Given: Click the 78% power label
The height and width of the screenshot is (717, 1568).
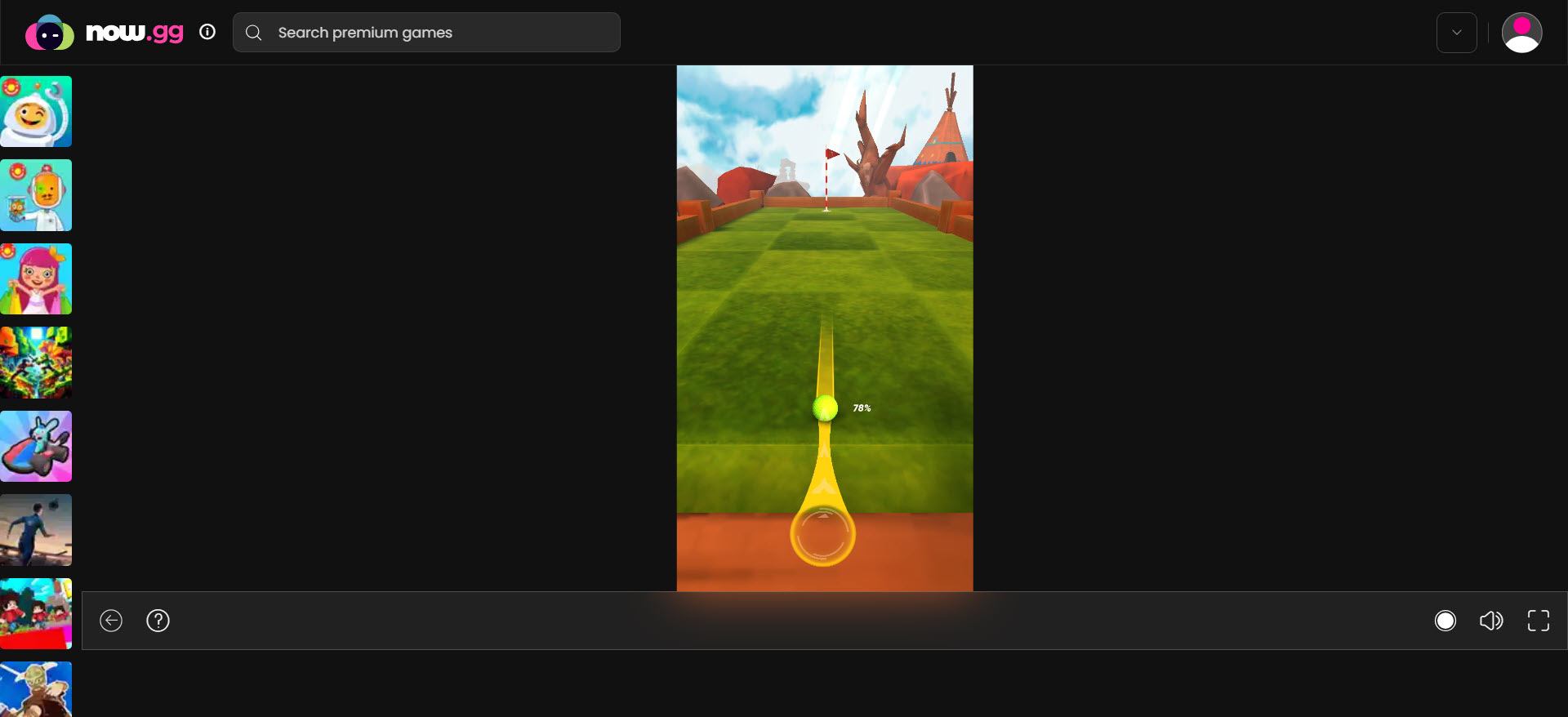Looking at the screenshot, I should click(862, 407).
